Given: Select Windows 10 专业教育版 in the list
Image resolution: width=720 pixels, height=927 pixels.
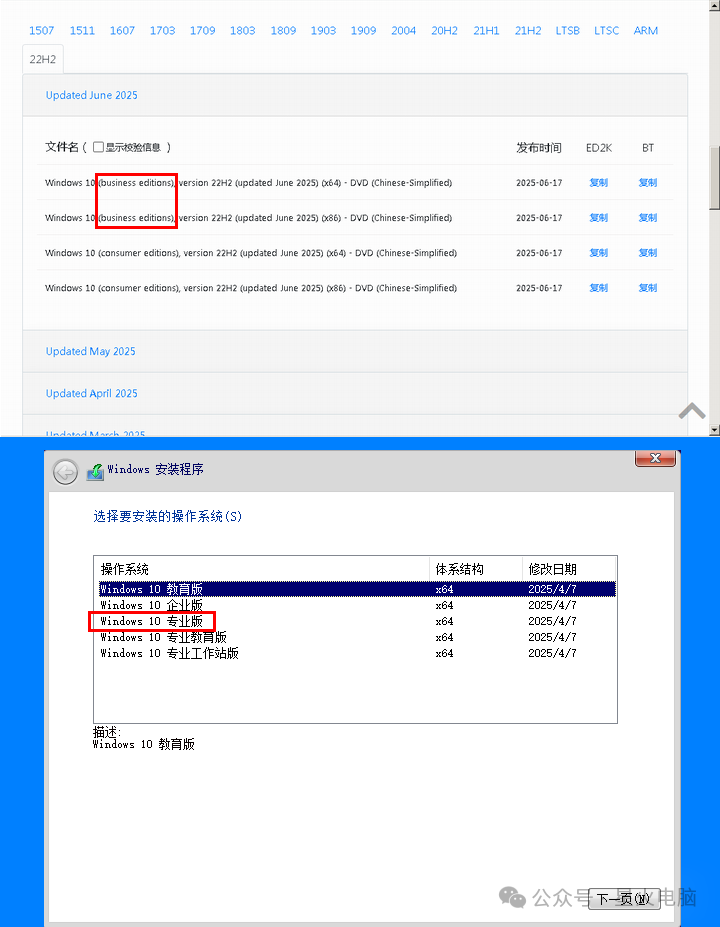Looking at the screenshot, I should pos(357,637).
